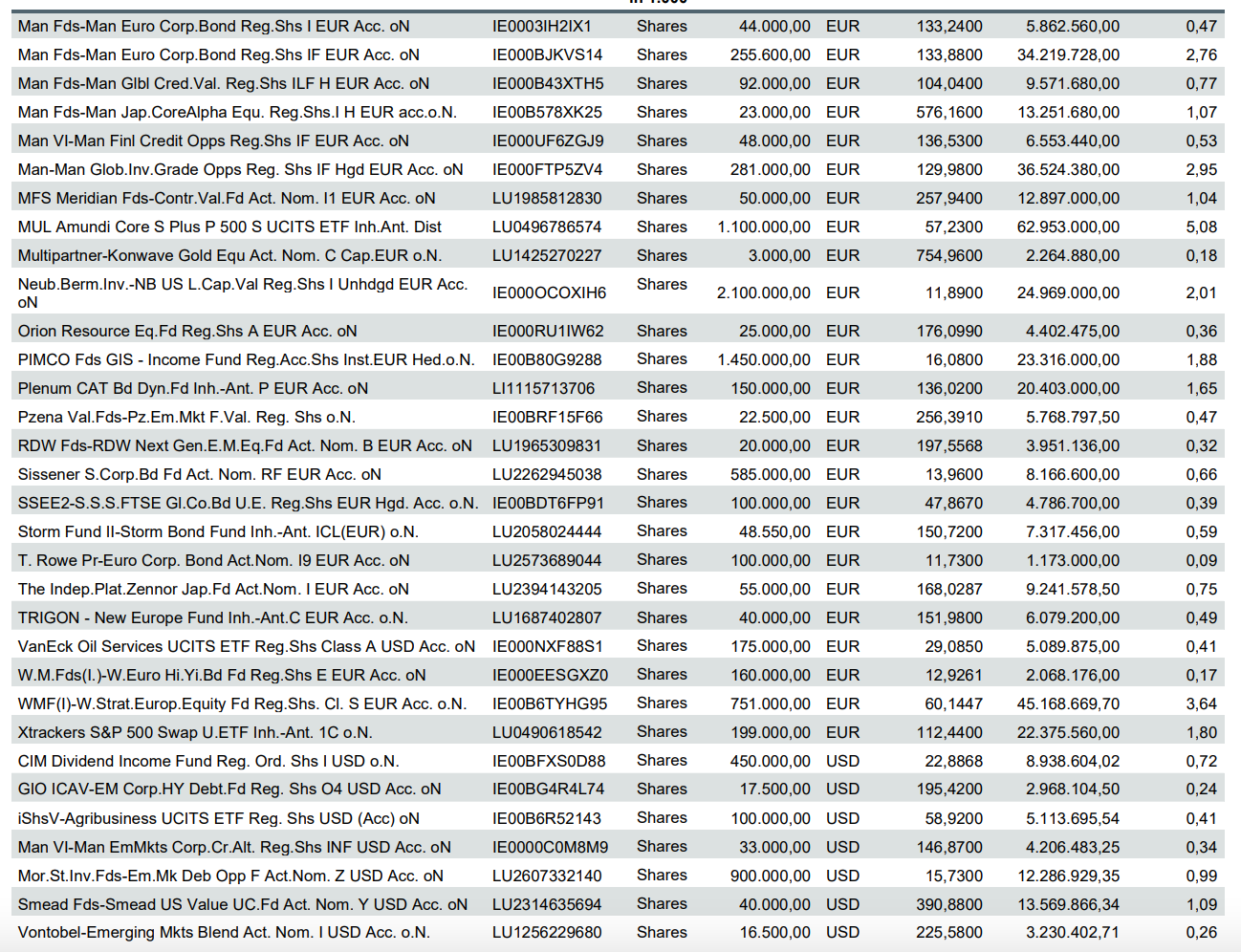Click quantity 2.100.000,00

pos(764,293)
